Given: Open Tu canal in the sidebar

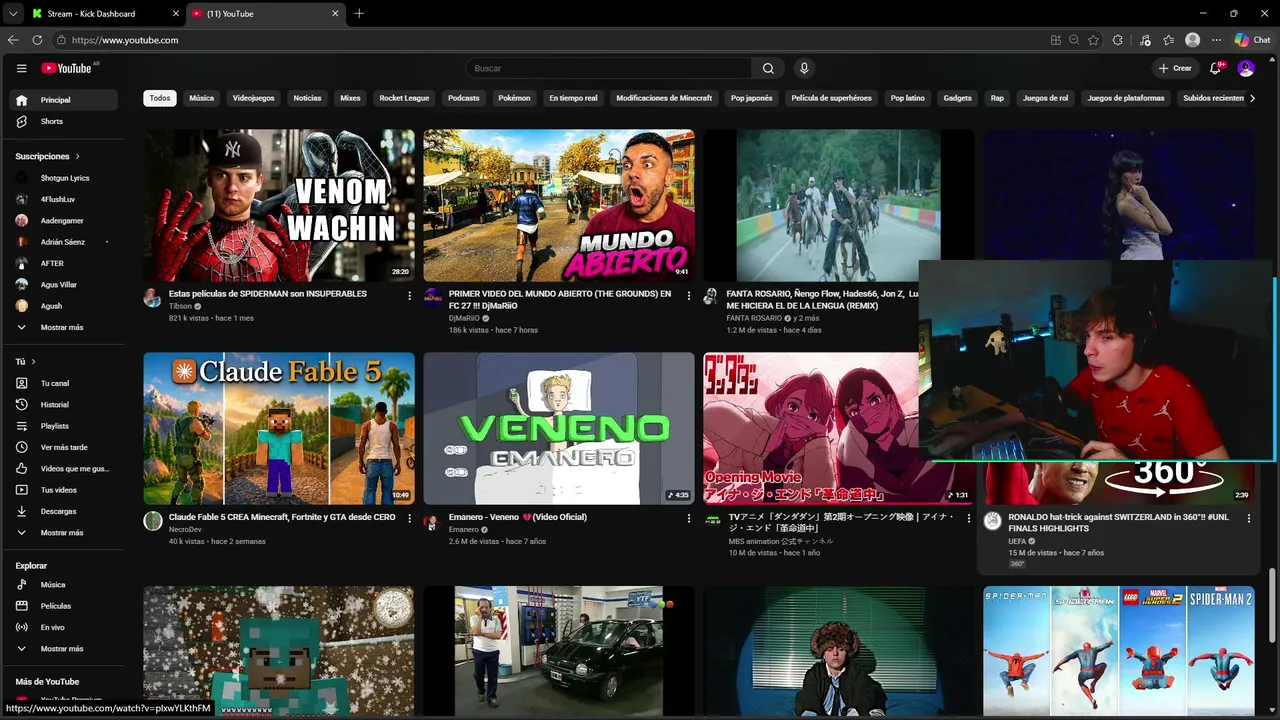Looking at the screenshot, I should click(x=65, y=383).
